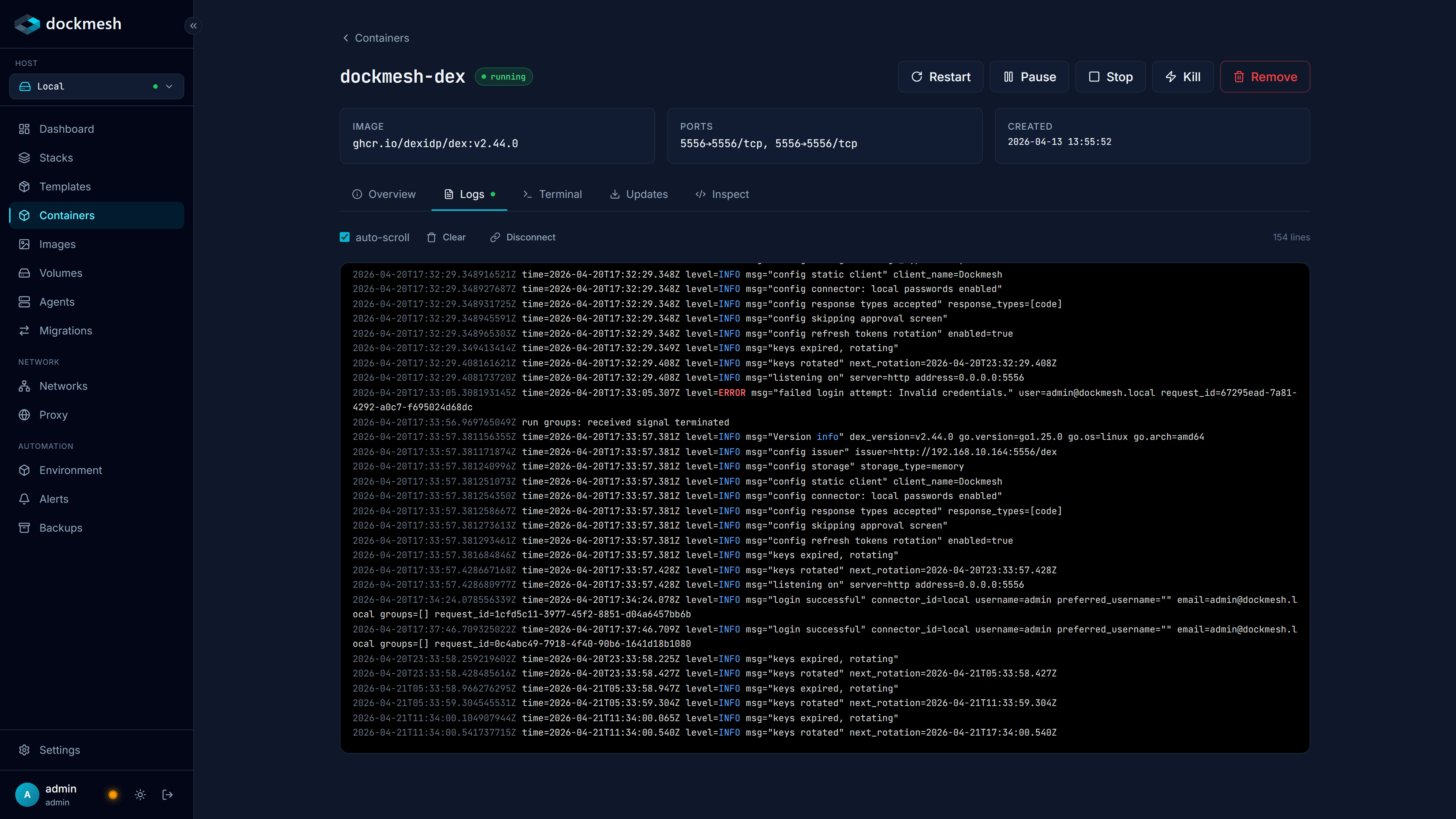Click the Proxy sidebar icon
This screenshot has height=819, width=1456.
tap(24, 415)
